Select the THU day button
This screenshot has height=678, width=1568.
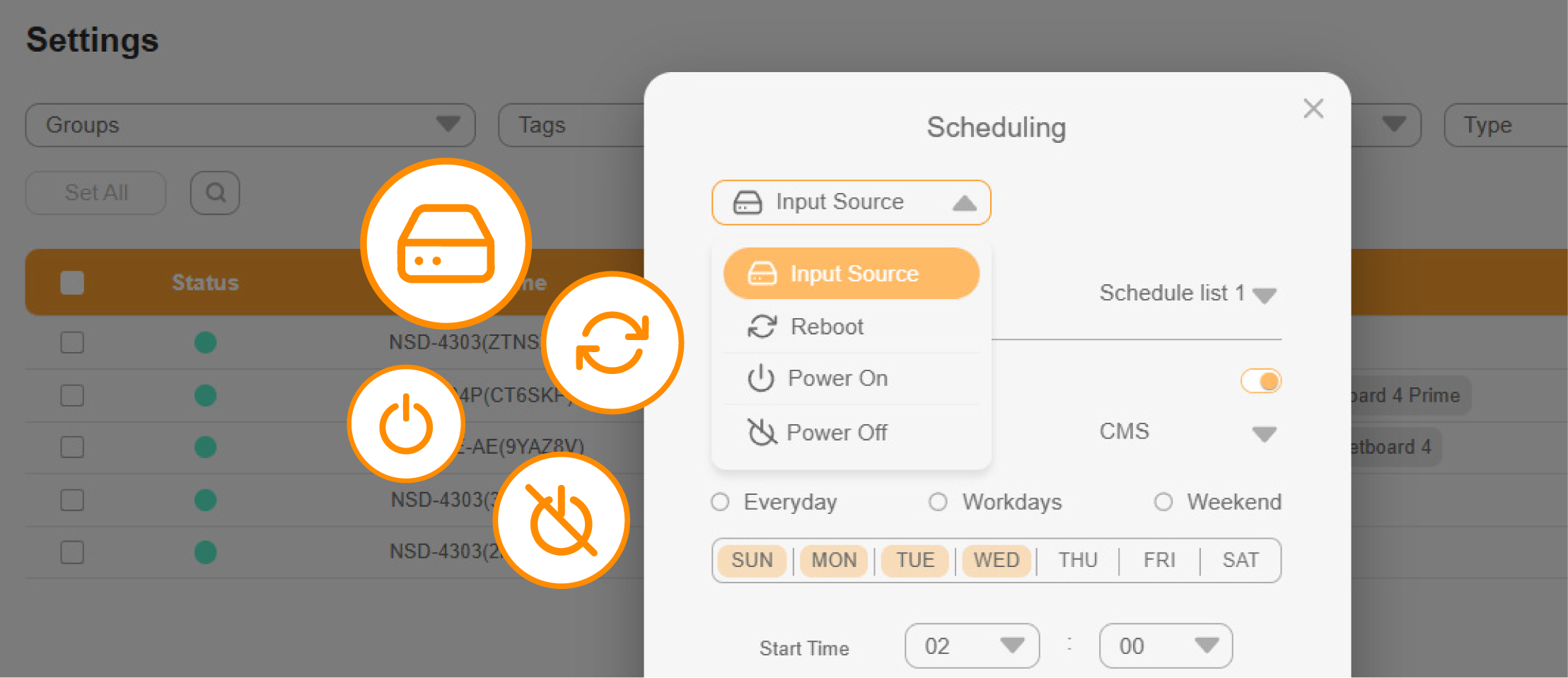tap(1078, 560)
